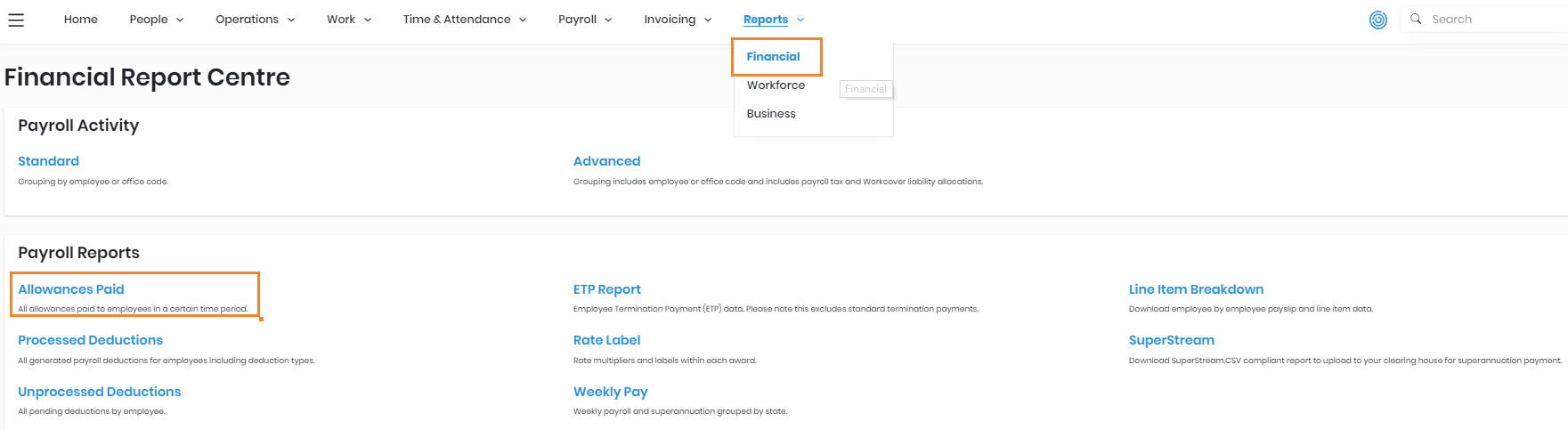Open the Work dropdown menu
Viewport: 1568px width, 430px height.
pos(349,20)
